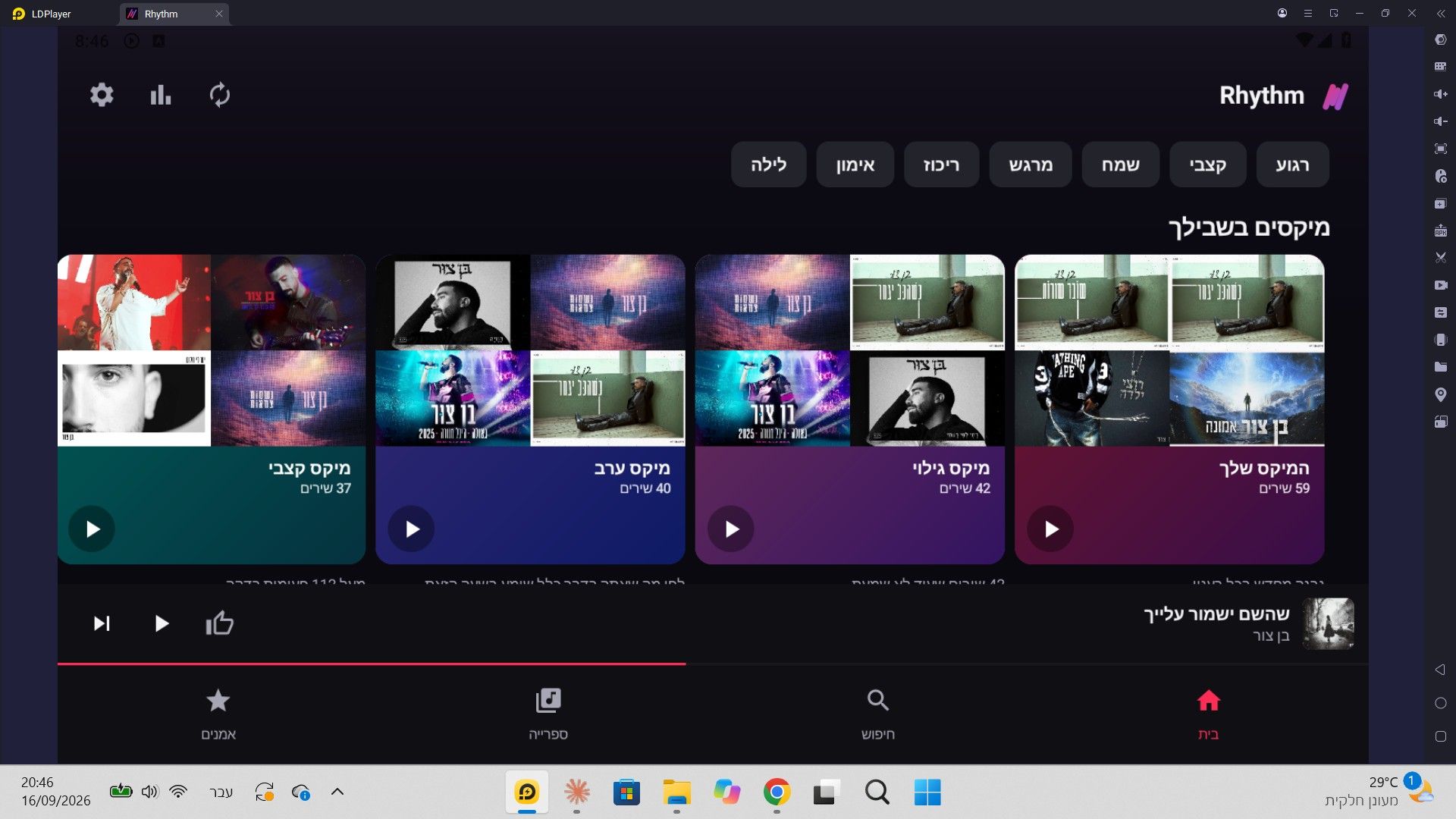Select the מרגש mood chip
This screenshot has height=819, width=1456.
pos(1031,165)
